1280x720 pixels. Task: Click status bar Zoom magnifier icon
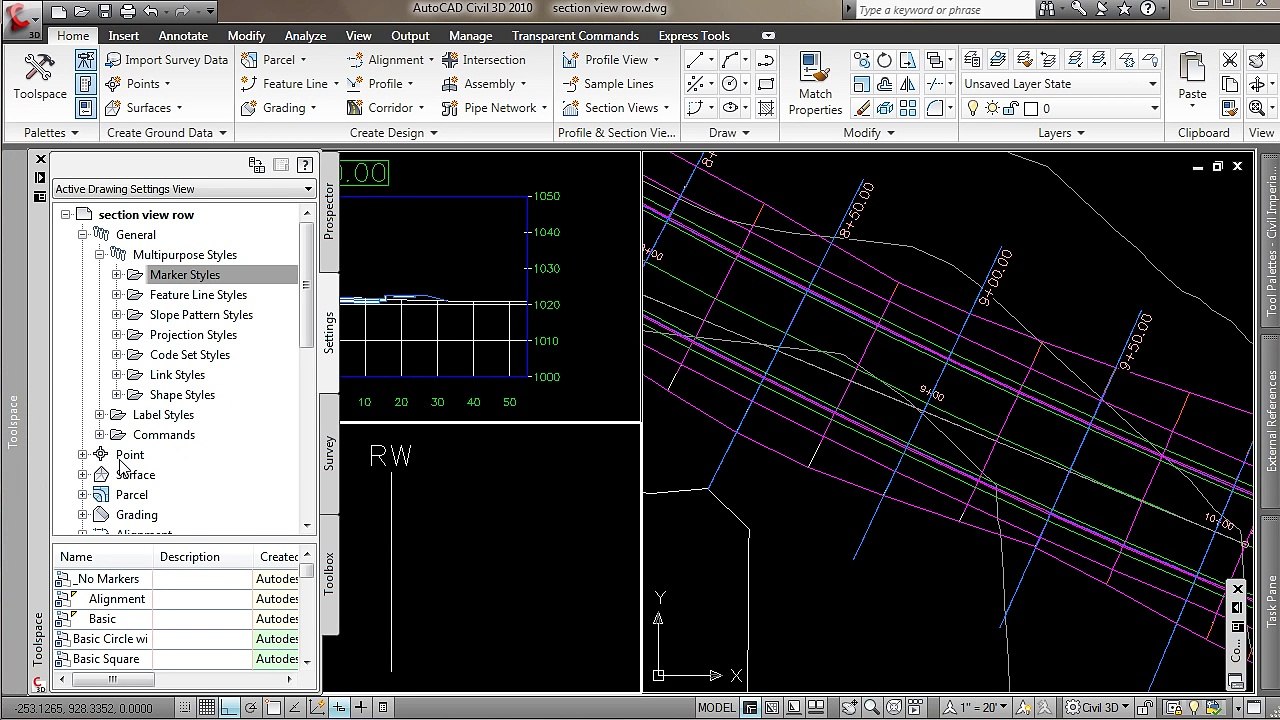872,708
